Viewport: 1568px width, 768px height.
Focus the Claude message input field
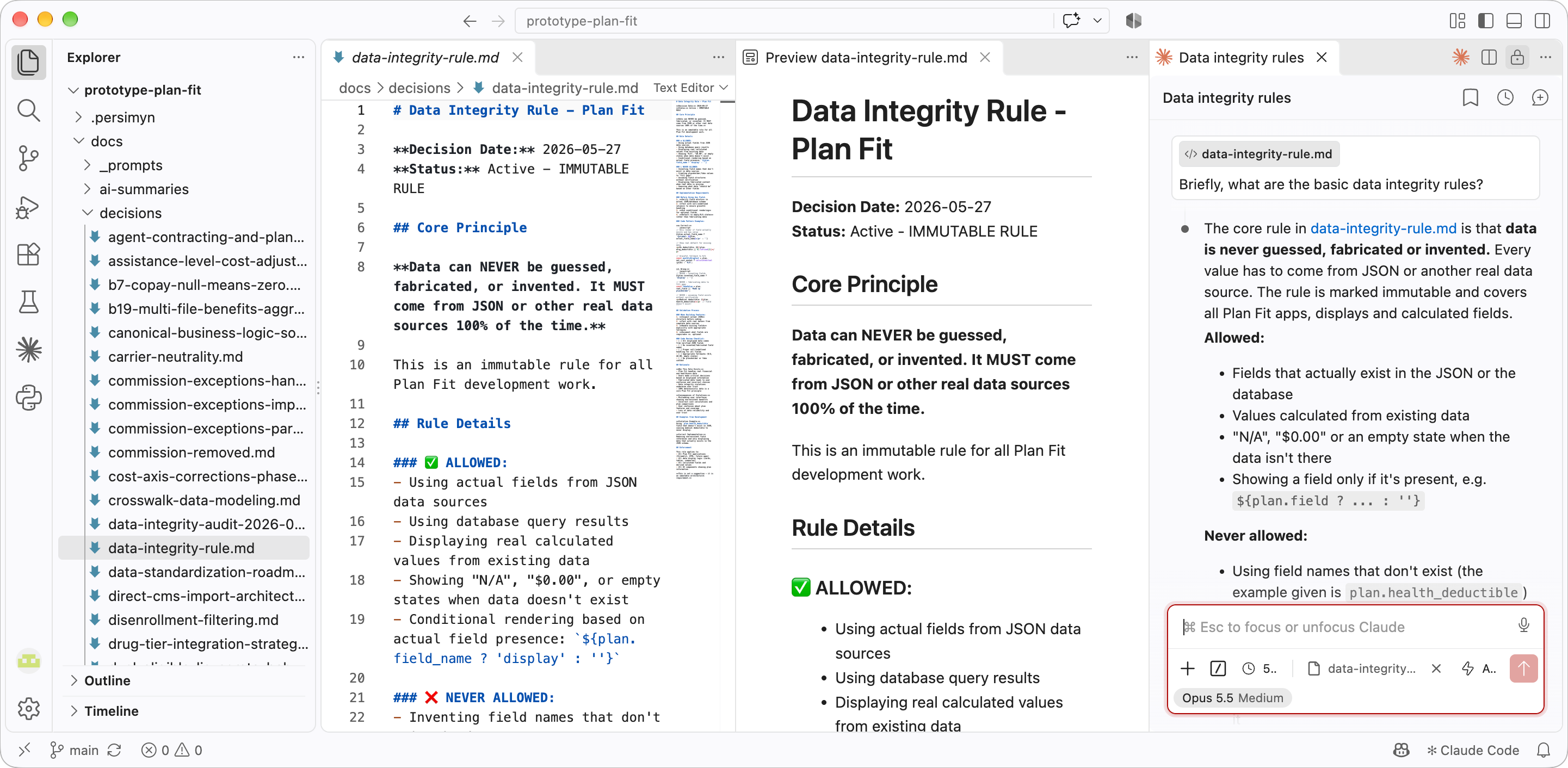(1347, 626)
